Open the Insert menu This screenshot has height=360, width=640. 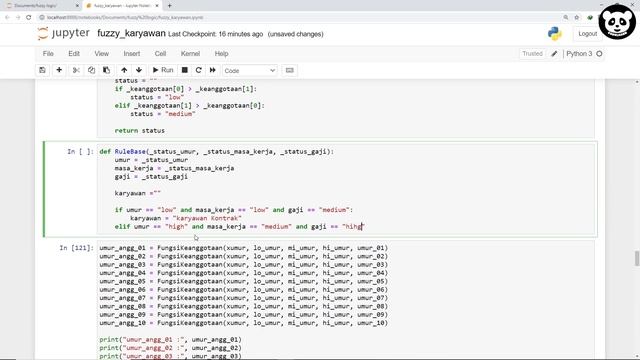coord(131,53)
